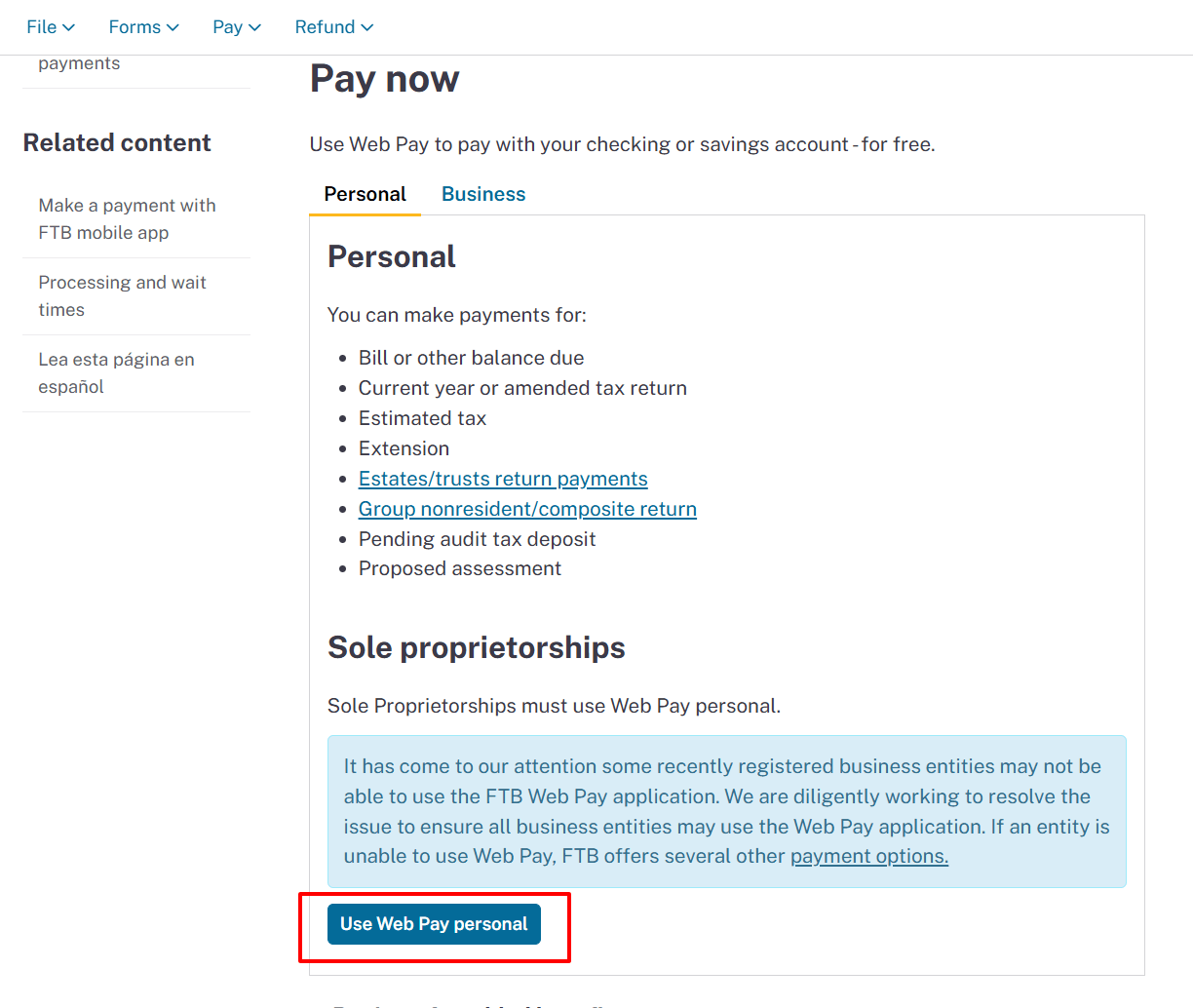Open the Estates/trusts return payments link
1193x1008 pixels.
tap(503, 479)
